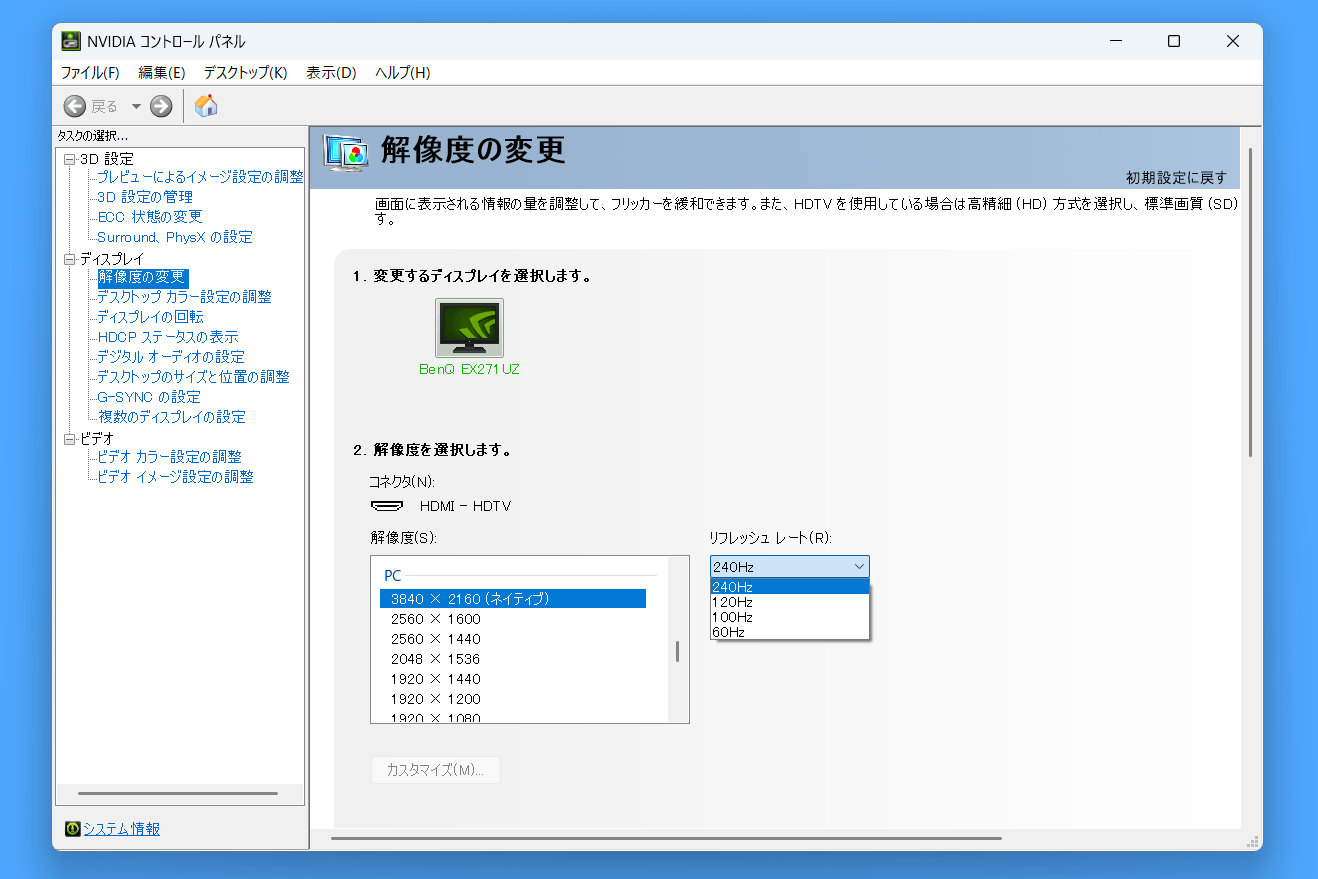The image size is (1318, 879).
Task: Select the BenQ EX271UZ monitor icon
Action: [x=469, y=328]
